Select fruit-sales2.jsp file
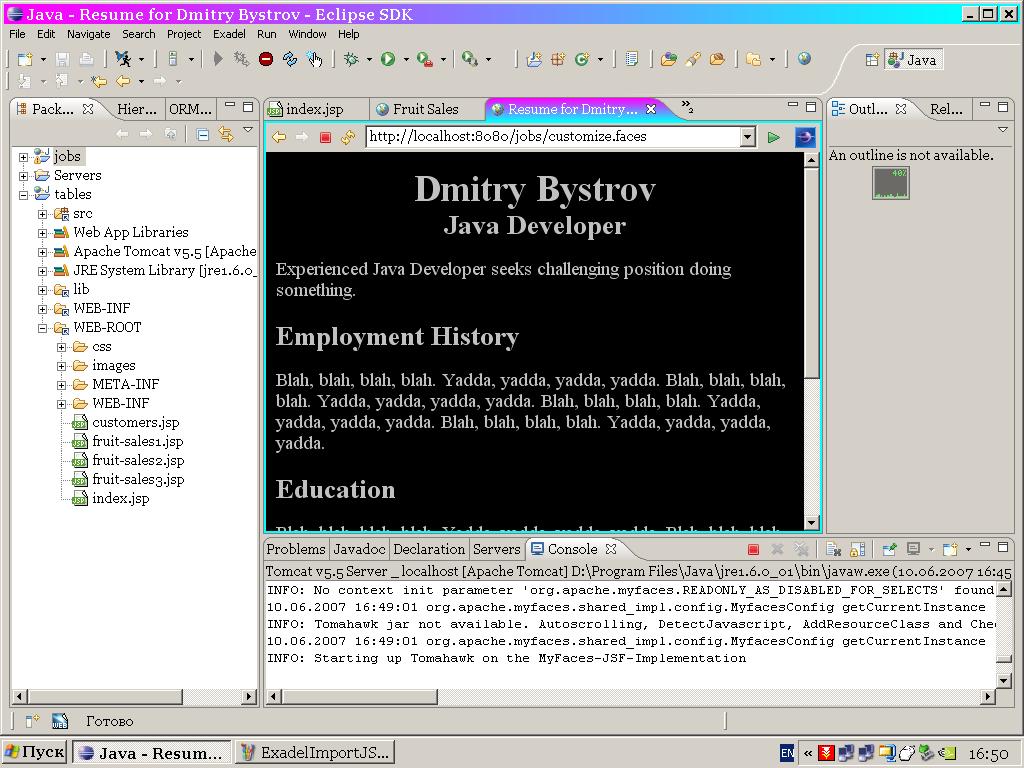The height and width of the screenshot is (768, 1024). (138, 460)
